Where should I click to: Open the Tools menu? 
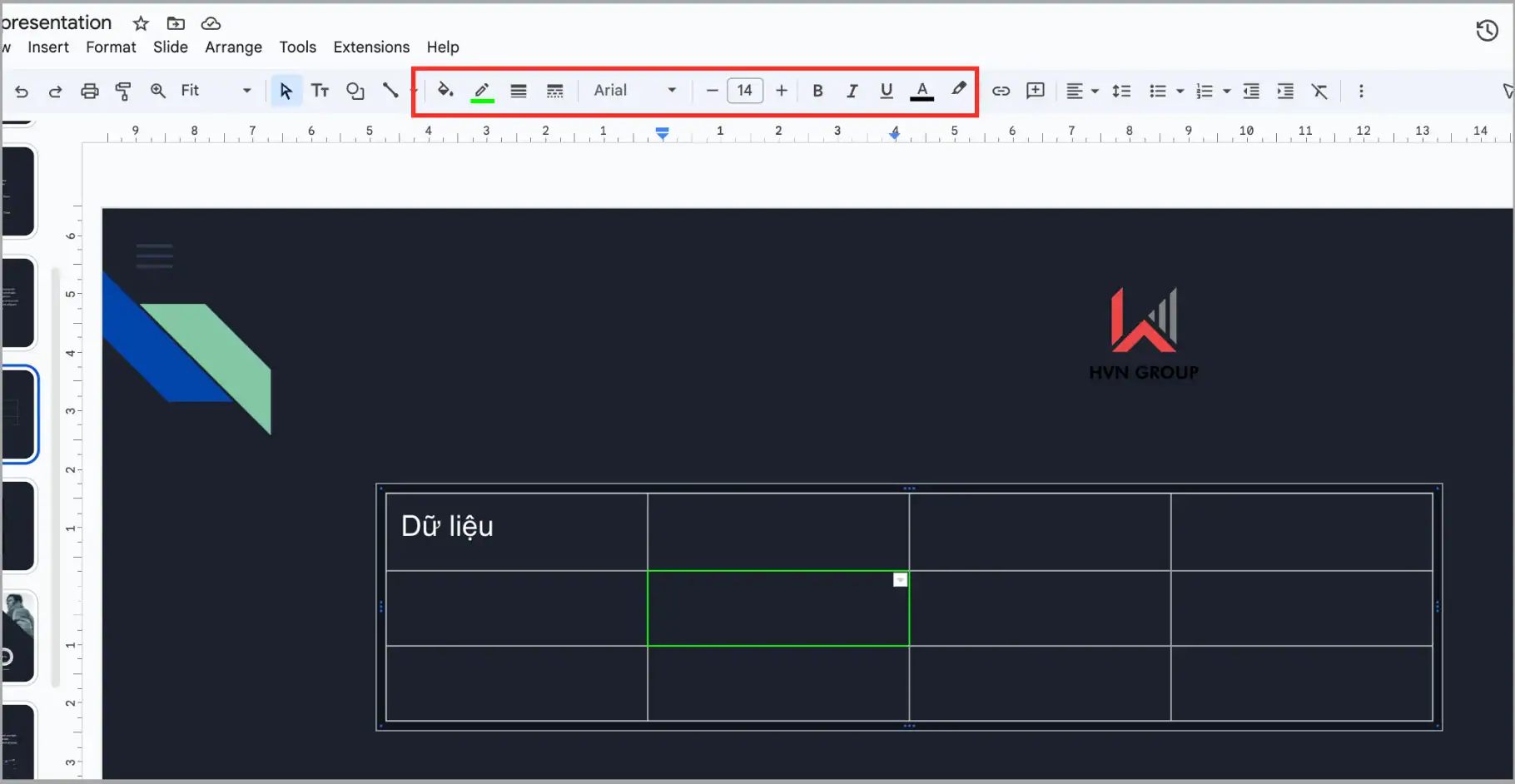[297, 47]
